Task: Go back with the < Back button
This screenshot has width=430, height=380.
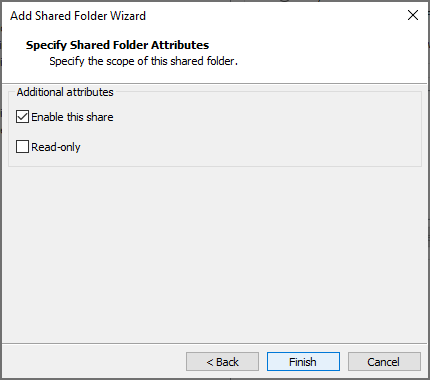Action: [222, 362]
